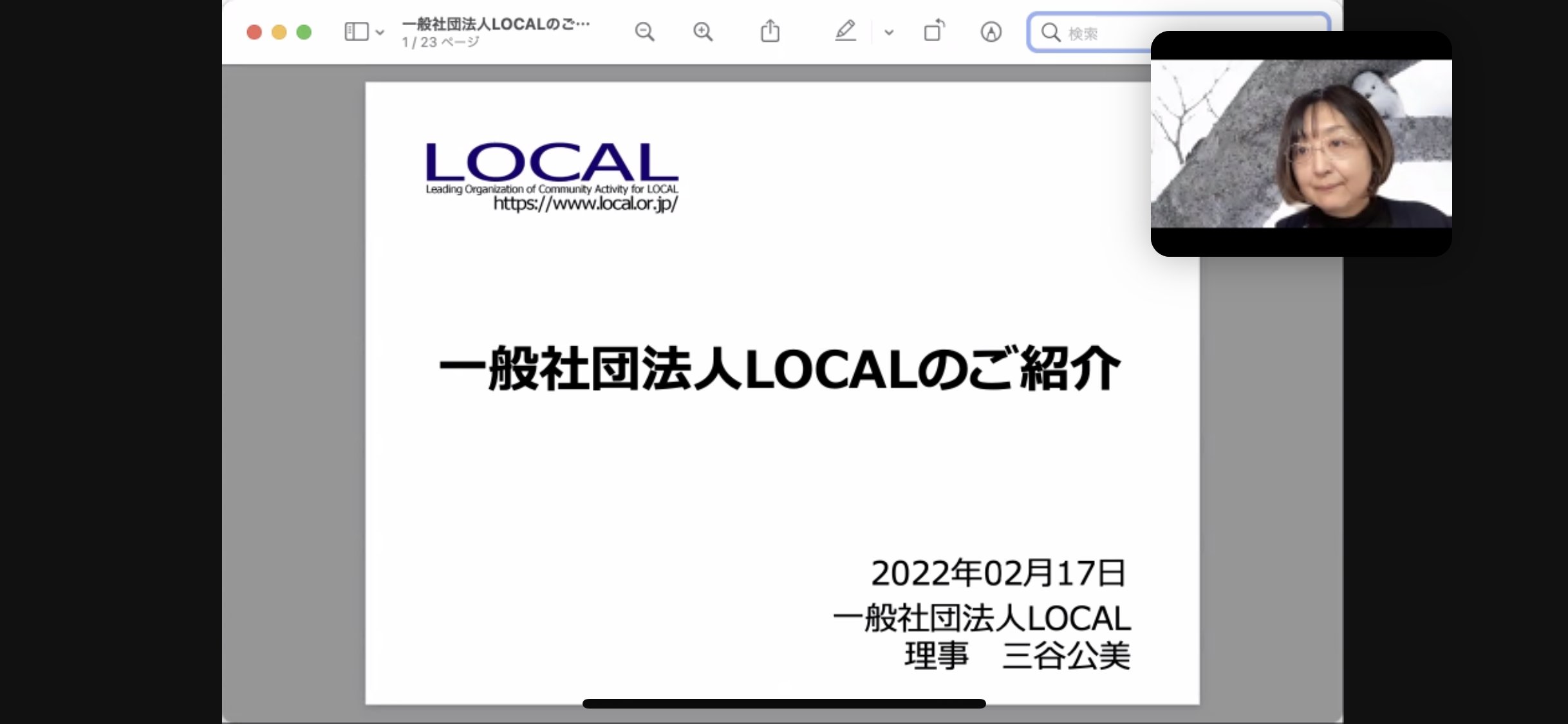Minimize the window with yellow button

tap(279, 32)
